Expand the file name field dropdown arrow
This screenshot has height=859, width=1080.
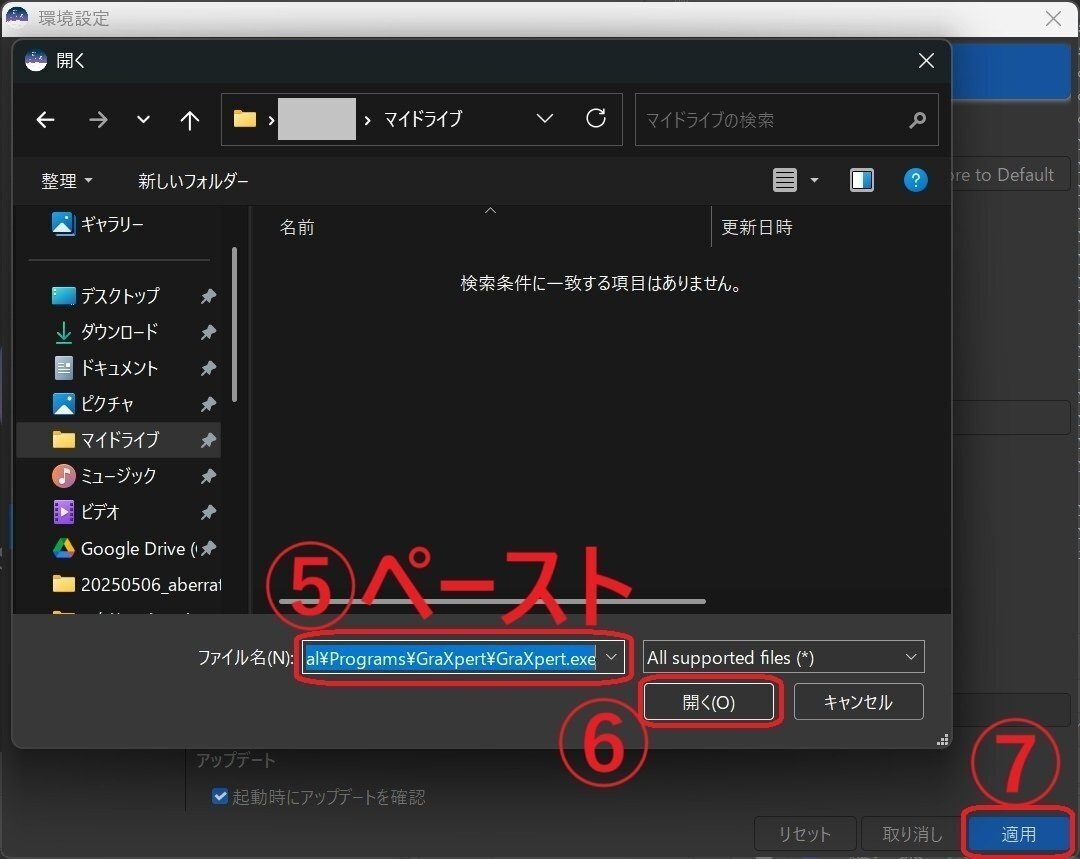click(x=611, y=658)
